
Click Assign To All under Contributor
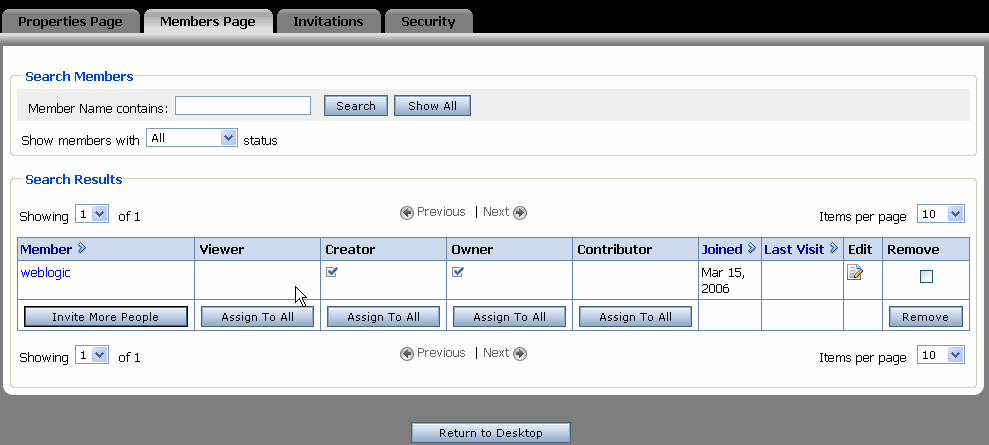point(636,317)
